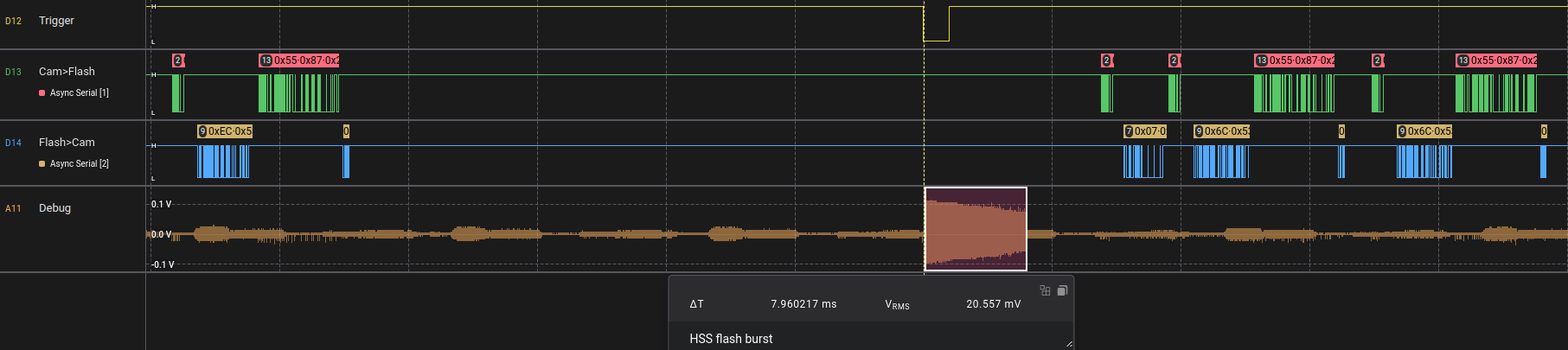Click the D12 channel identifier
This screenshot has height=350, width=1568.
pos(13,21)
